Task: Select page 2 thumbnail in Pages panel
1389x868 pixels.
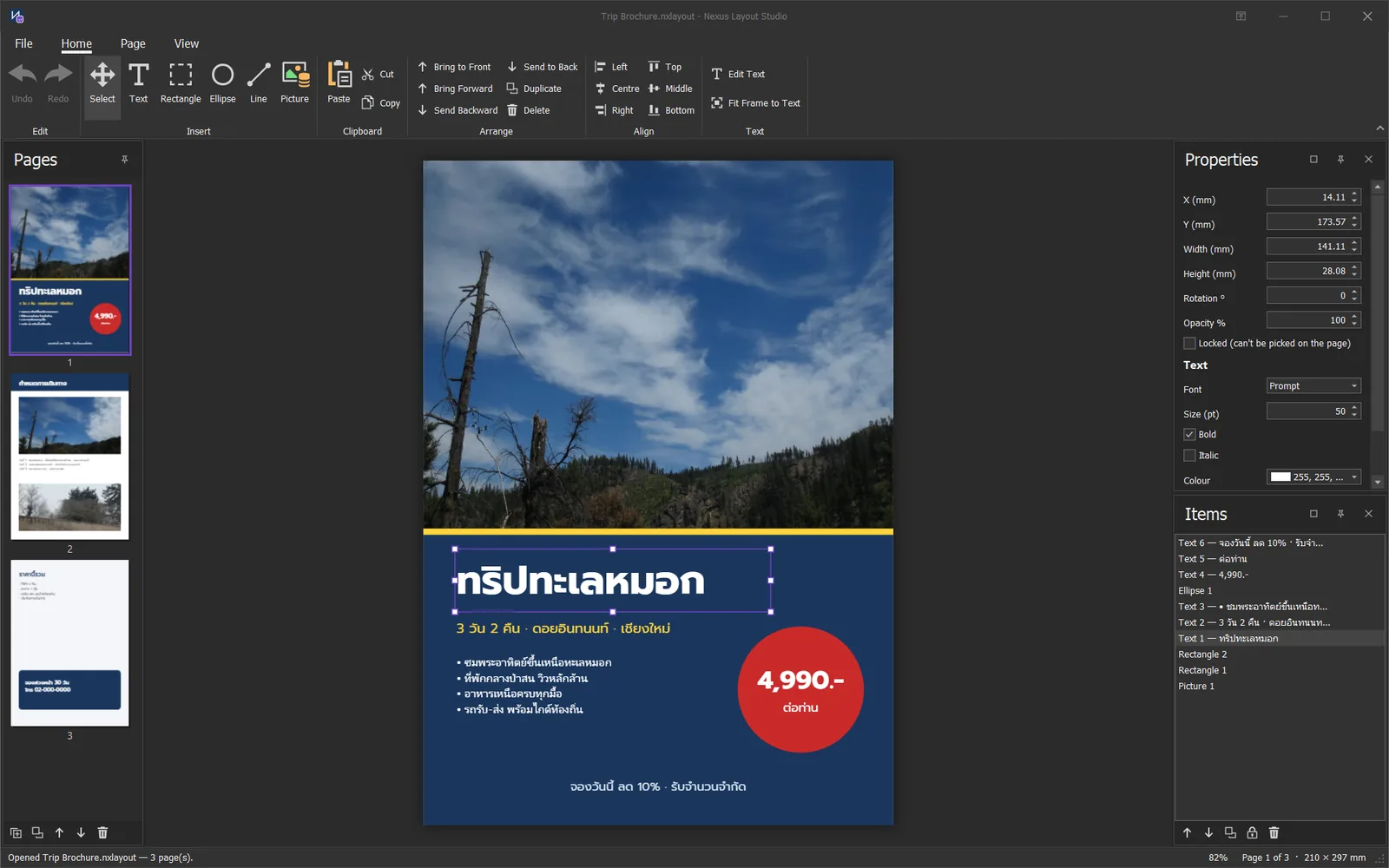Action: 69,457
